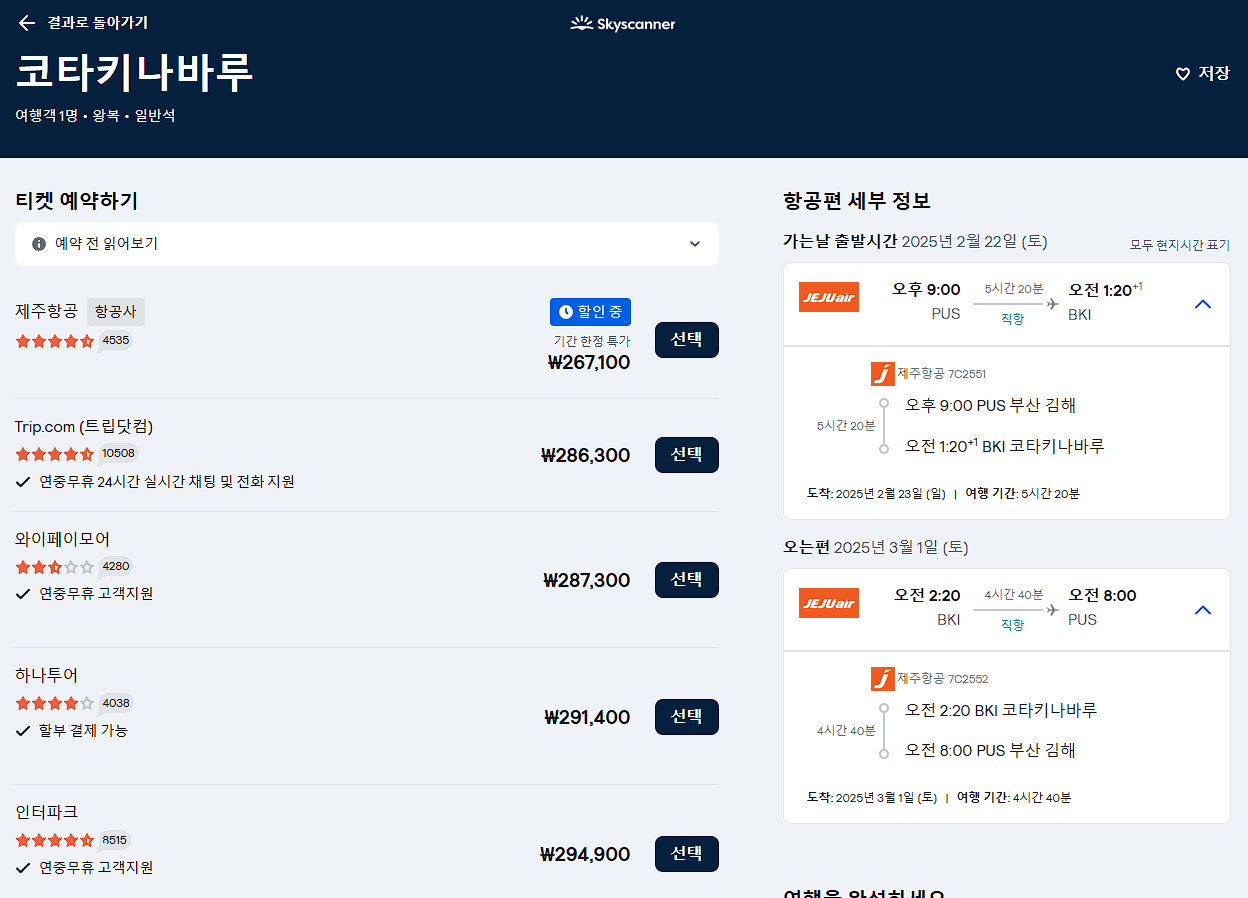Click the outbound airplane direct-flight icon
Screen dimensions: 1248x898
(x=1051, y=304)
